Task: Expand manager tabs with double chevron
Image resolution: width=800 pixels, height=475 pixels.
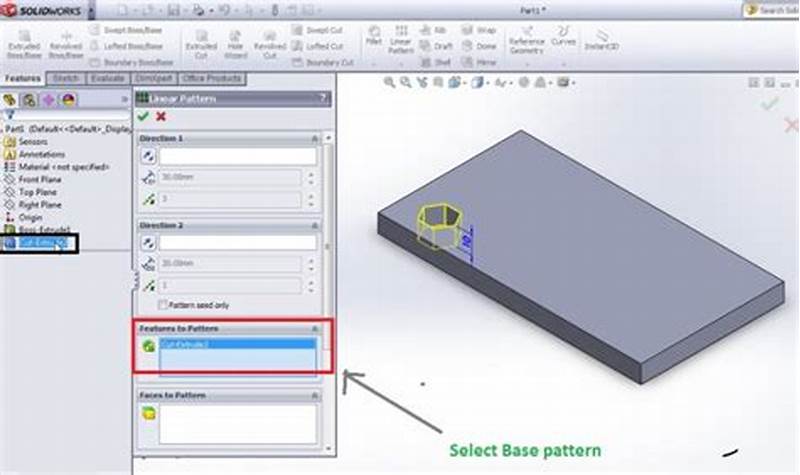Action: tap(124, 99)
